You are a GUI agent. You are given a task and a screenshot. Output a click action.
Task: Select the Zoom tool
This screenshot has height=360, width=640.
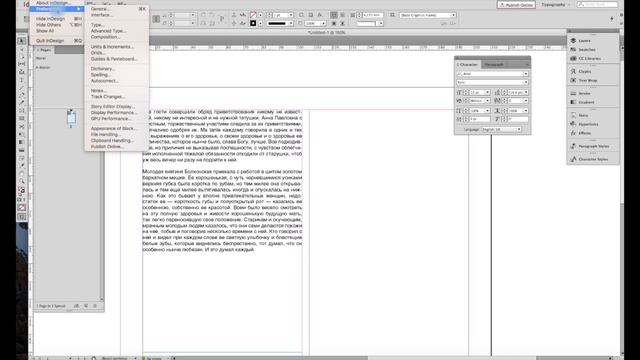pyautogui.click(x=22, y=181)
